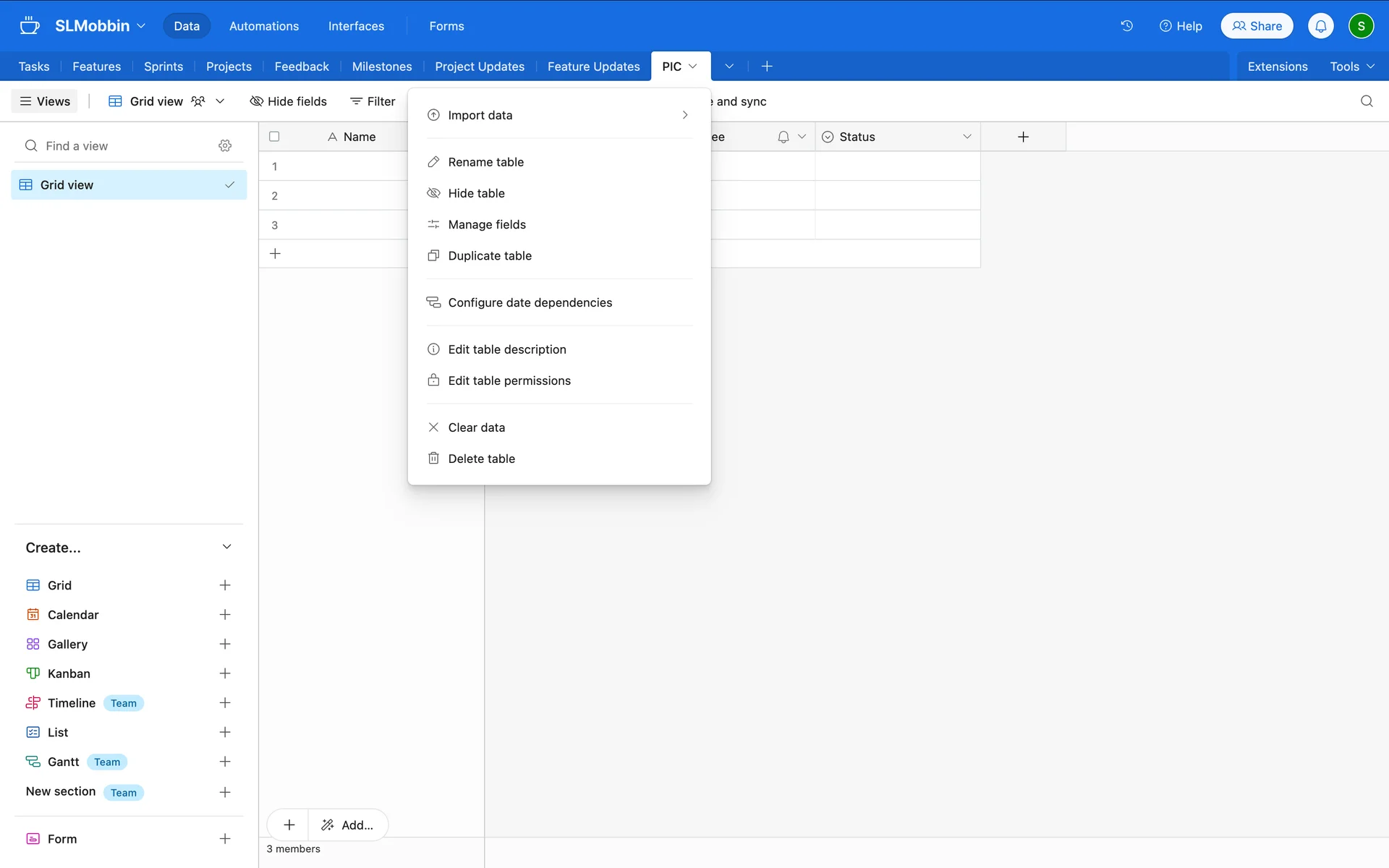Click Hide fields toggle
Viewport: 1389px width, 868px height.
tap(289, 101)
